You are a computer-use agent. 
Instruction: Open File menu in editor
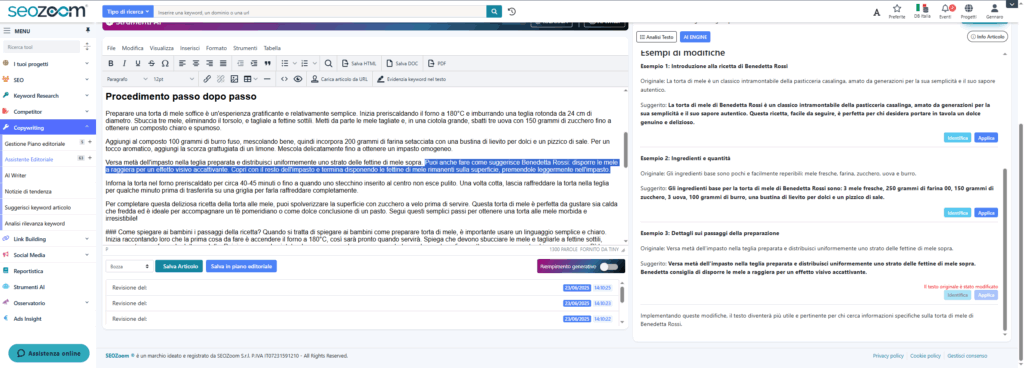coord(111,48)
